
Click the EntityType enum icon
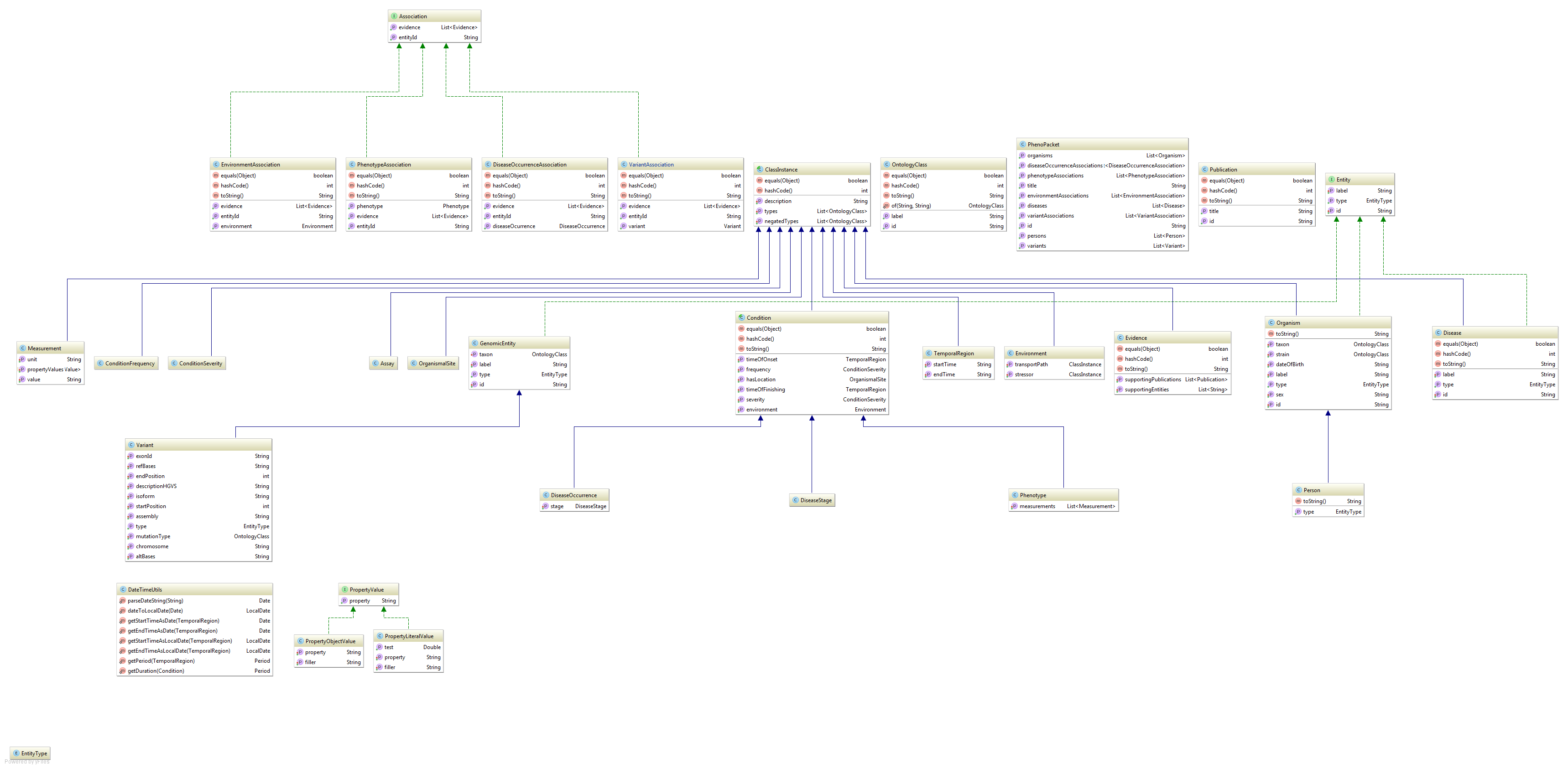16,753
